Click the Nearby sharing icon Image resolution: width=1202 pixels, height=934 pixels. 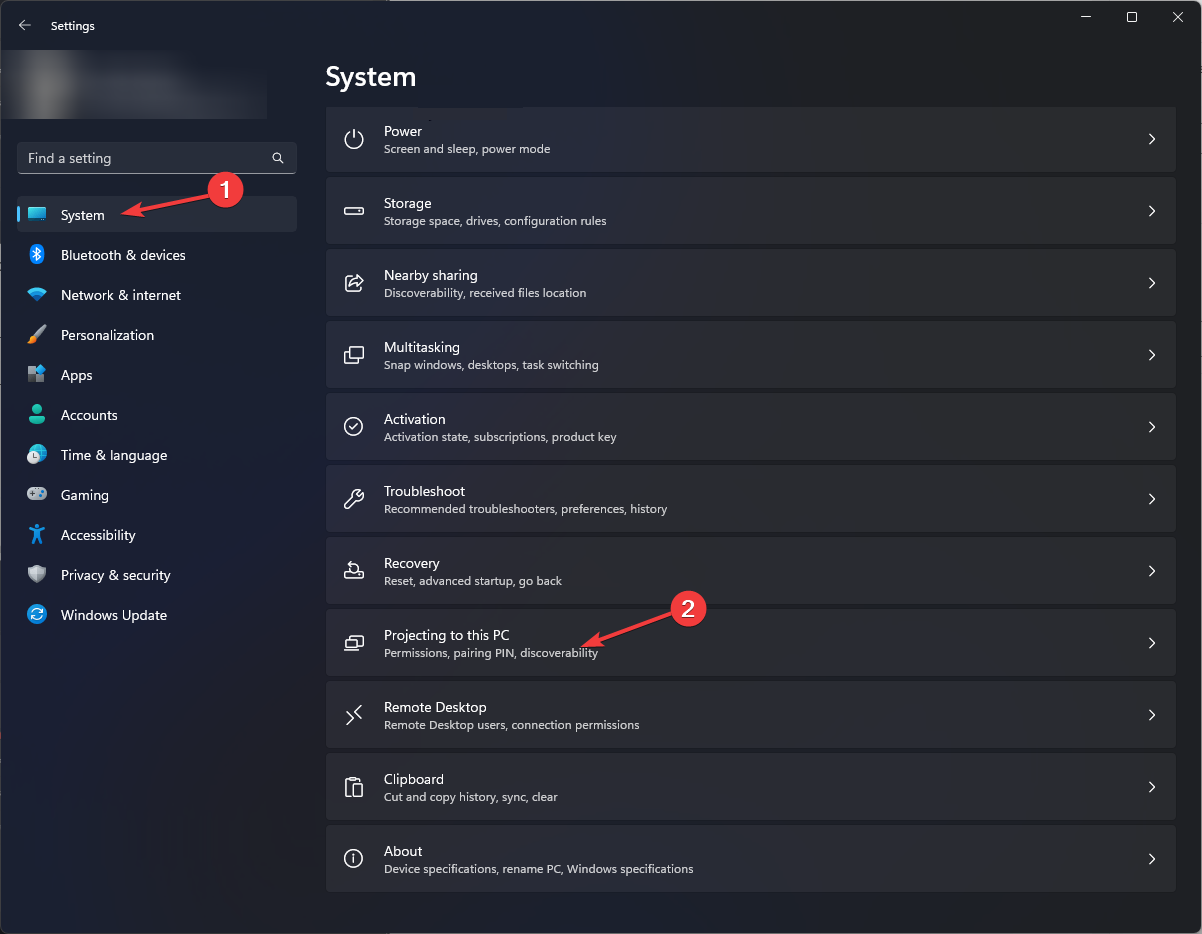coord(354,283)
